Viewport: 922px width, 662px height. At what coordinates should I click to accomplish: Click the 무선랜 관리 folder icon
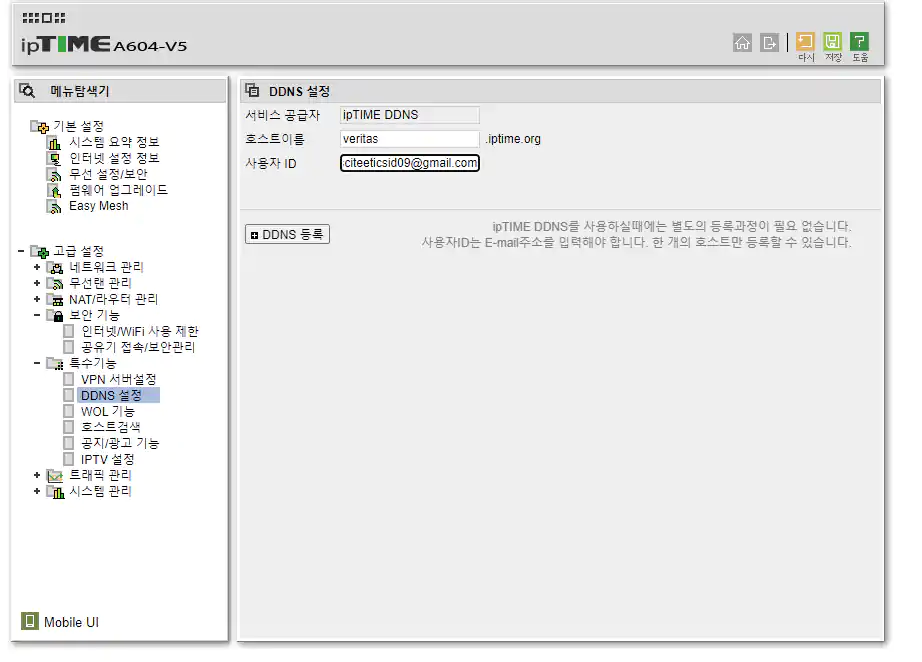click(x=55, y=284)
